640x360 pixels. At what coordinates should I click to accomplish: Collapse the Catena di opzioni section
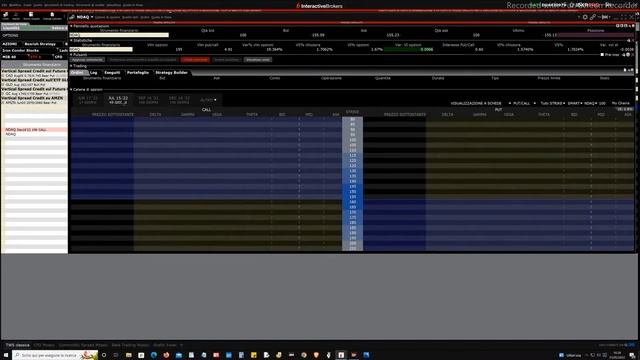click(71, 89)
